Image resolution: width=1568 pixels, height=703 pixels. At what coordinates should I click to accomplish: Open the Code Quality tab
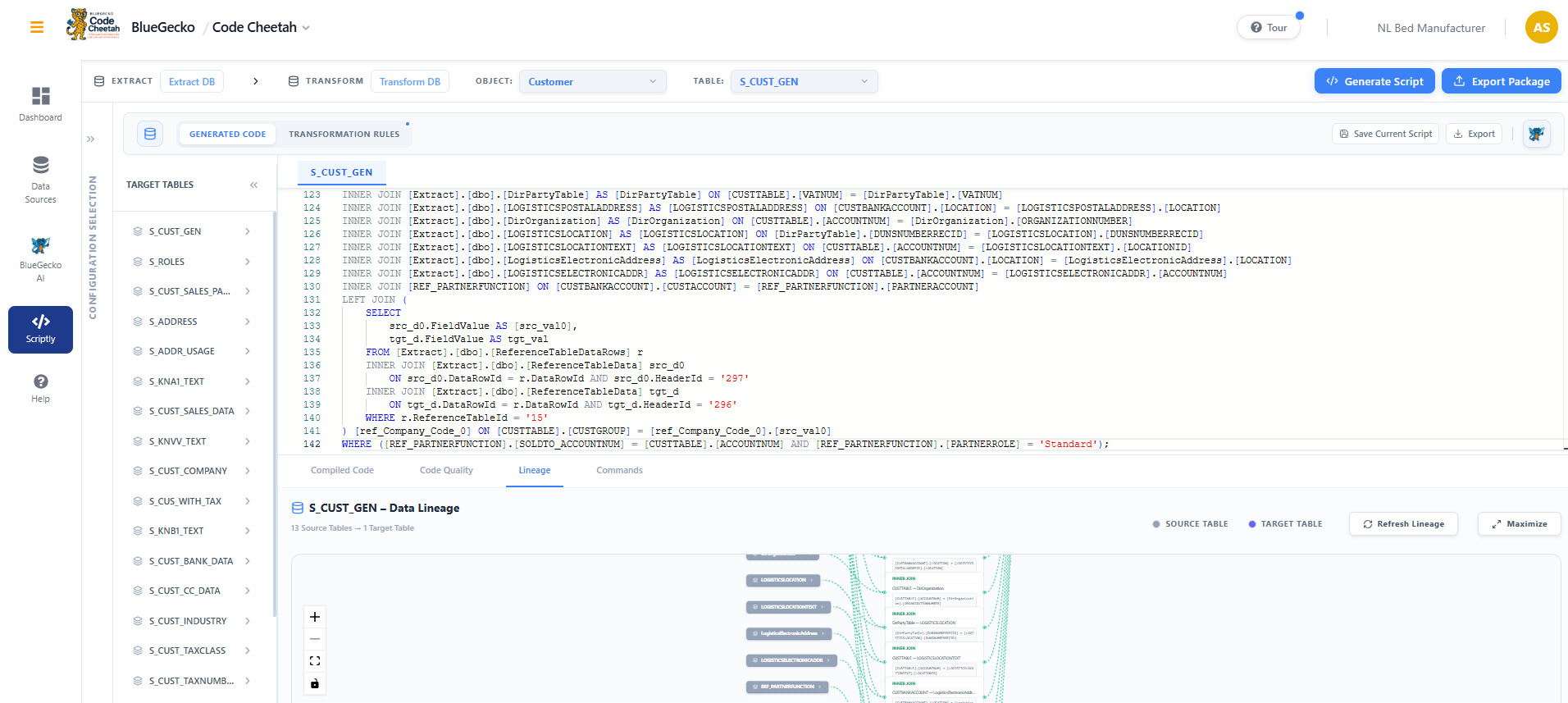pos(446,470)
